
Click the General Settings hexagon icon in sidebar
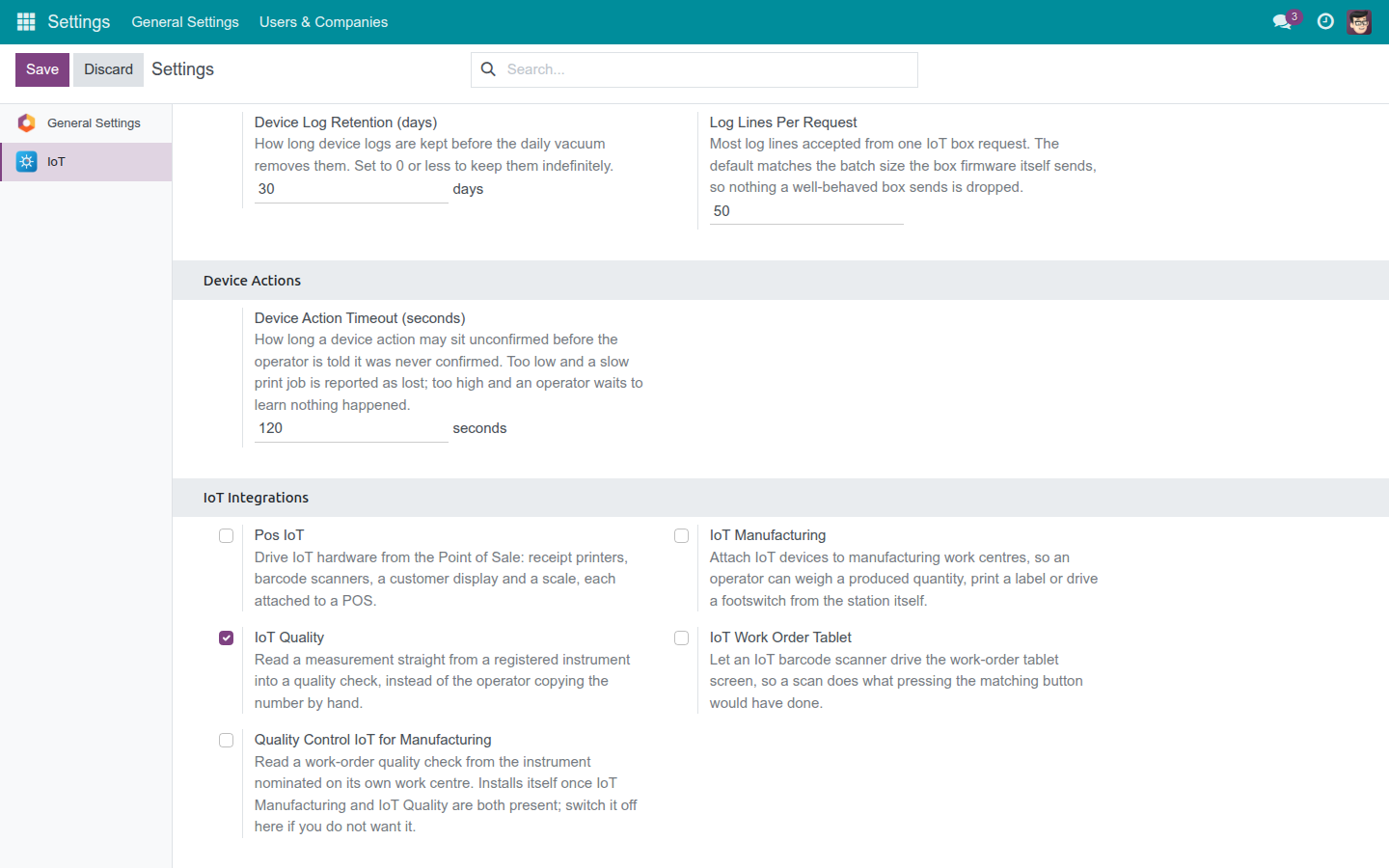(26, 122)
